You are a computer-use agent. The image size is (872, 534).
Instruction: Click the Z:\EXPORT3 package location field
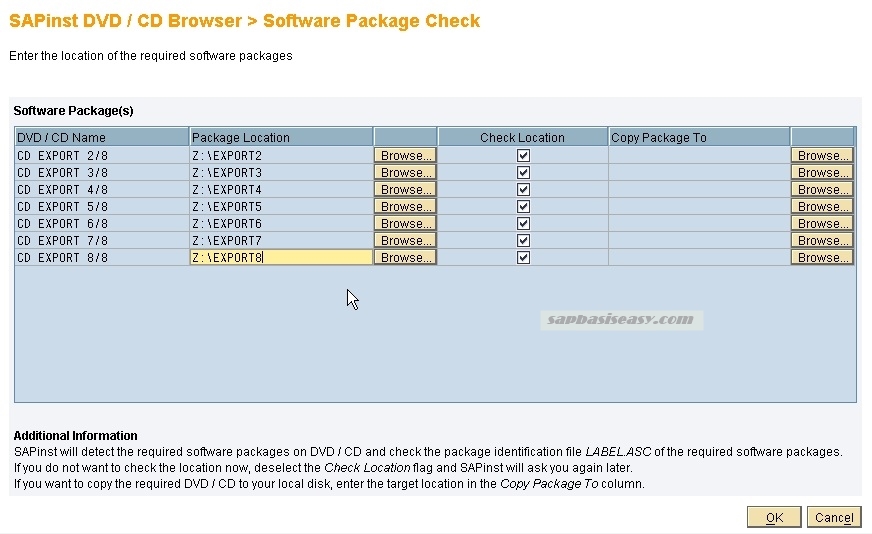click(x=281, y=172)
